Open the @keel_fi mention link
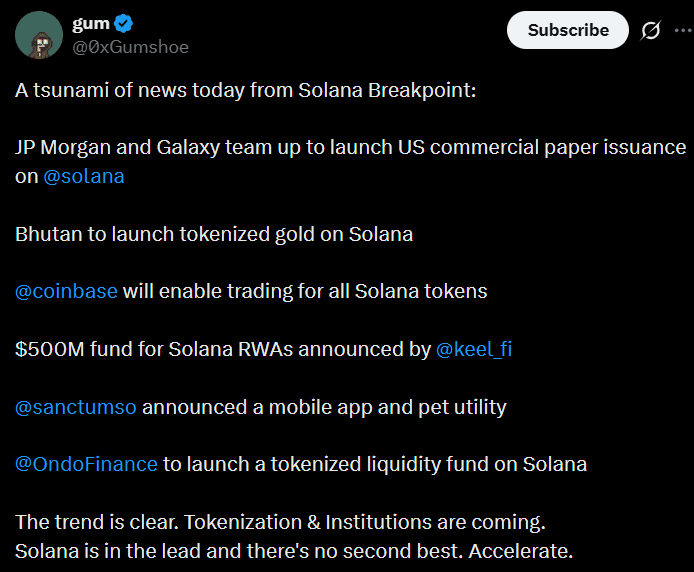694x572 pixels. coord(474,349)
